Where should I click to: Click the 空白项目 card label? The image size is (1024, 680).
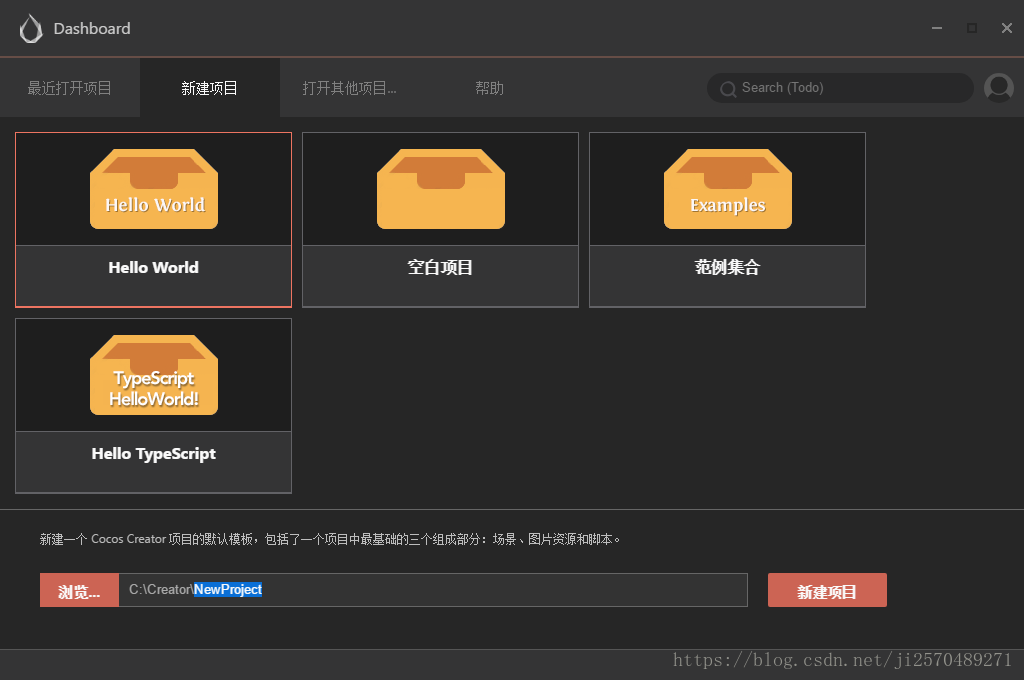[x=440, y=267]
